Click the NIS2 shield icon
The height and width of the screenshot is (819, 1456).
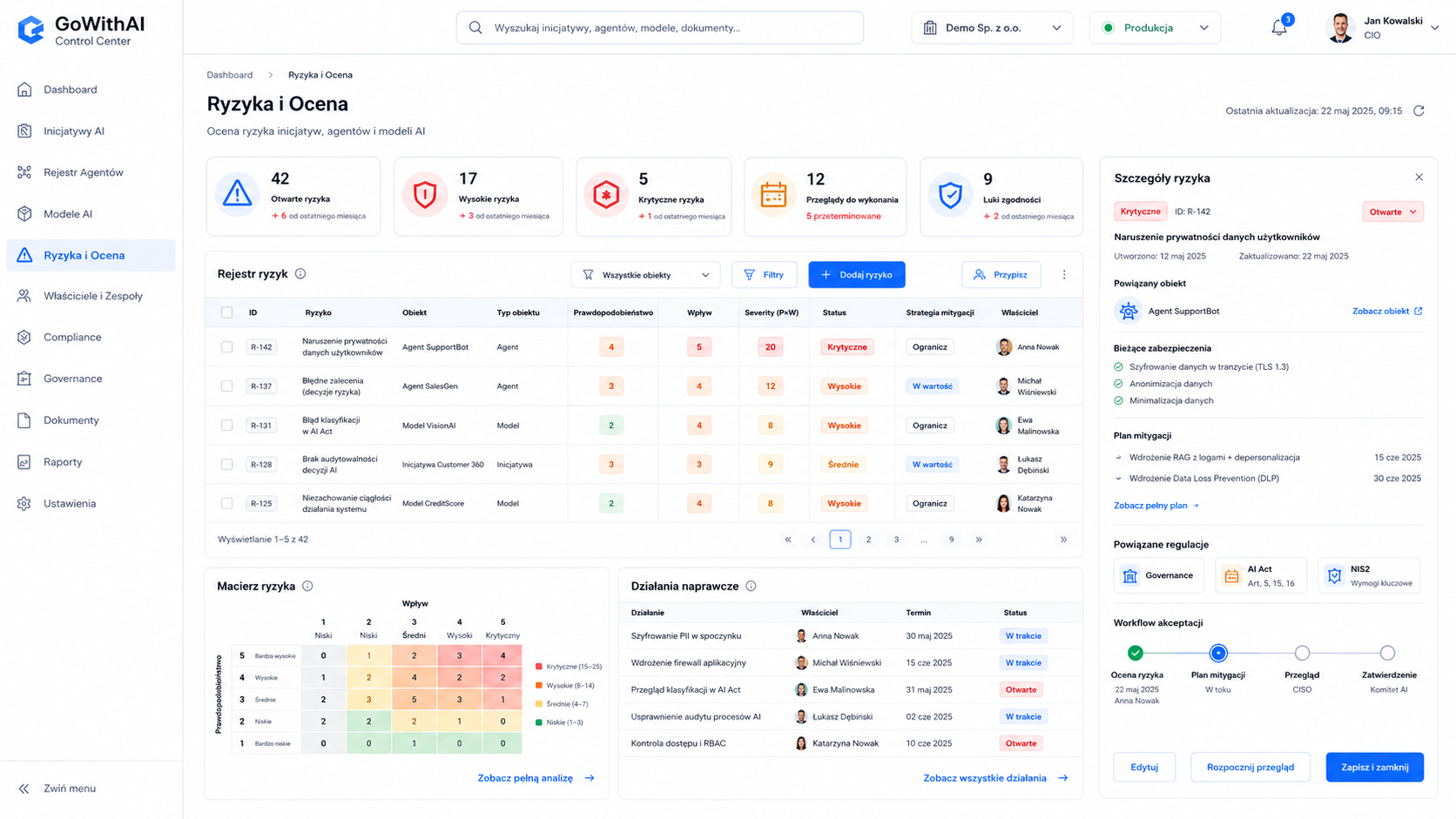(1334, 575)
